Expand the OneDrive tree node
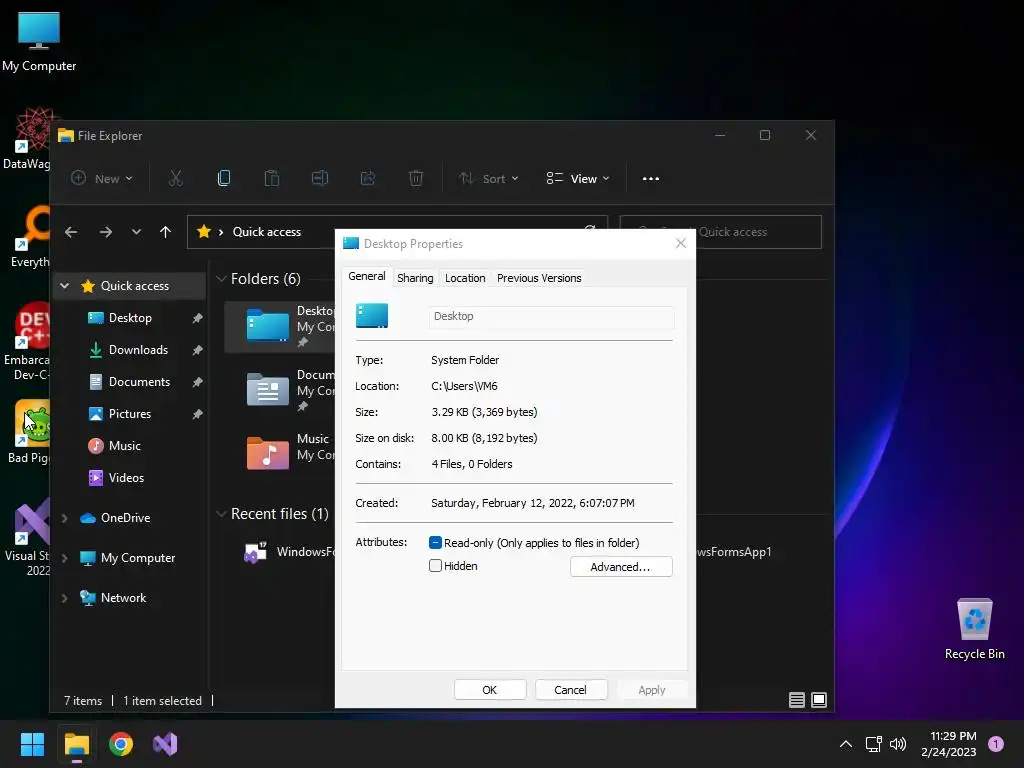 pyautogui.click(x=65, y=518)
